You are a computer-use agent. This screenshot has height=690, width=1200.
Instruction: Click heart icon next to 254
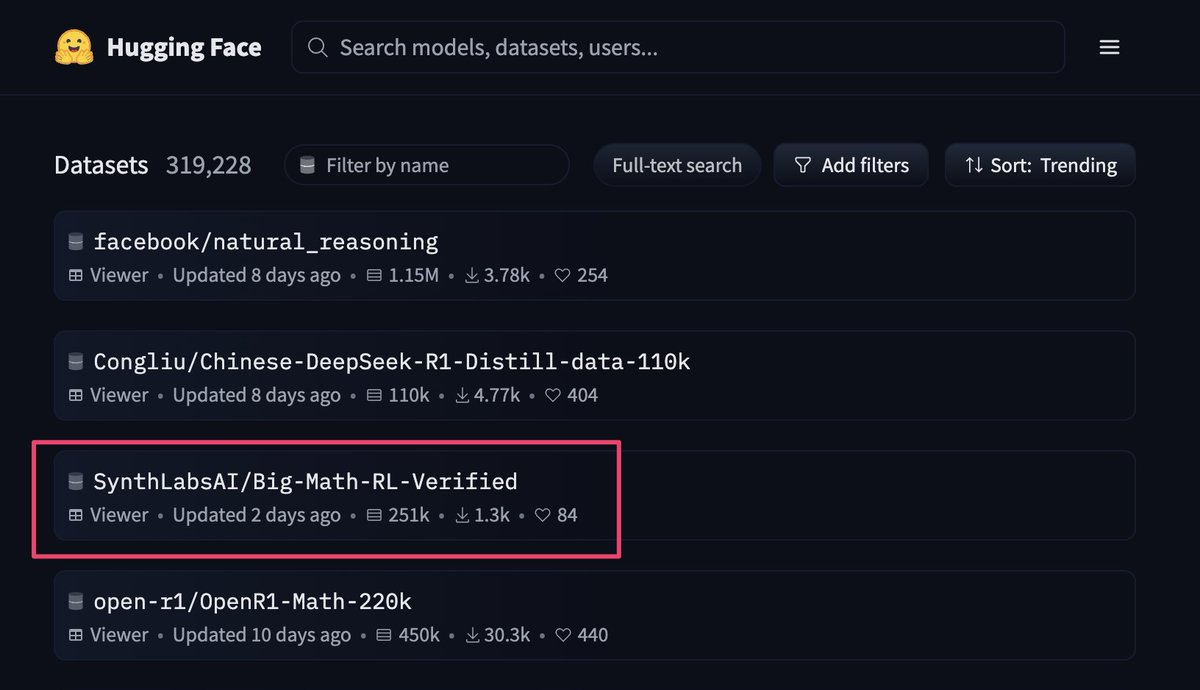coord(562,275)
